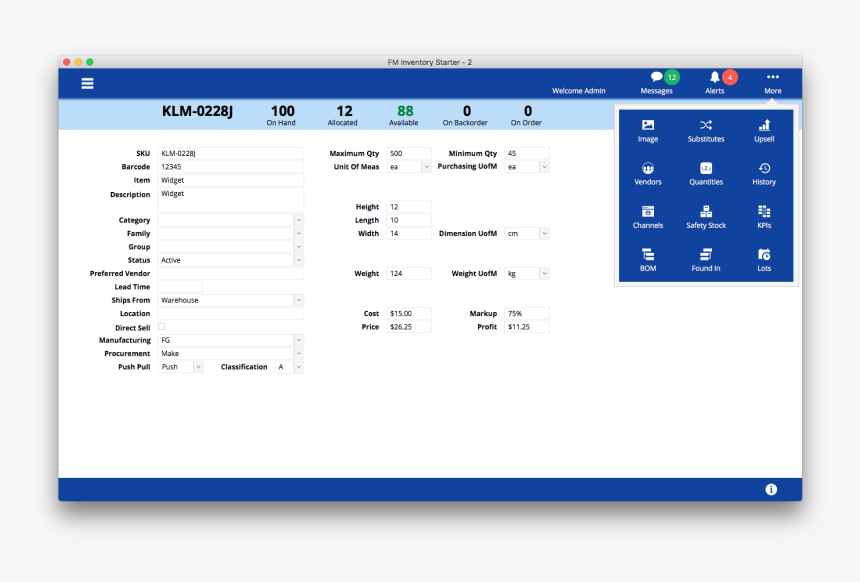Click the info button in footer
The image size is (860, 582).
771,489
